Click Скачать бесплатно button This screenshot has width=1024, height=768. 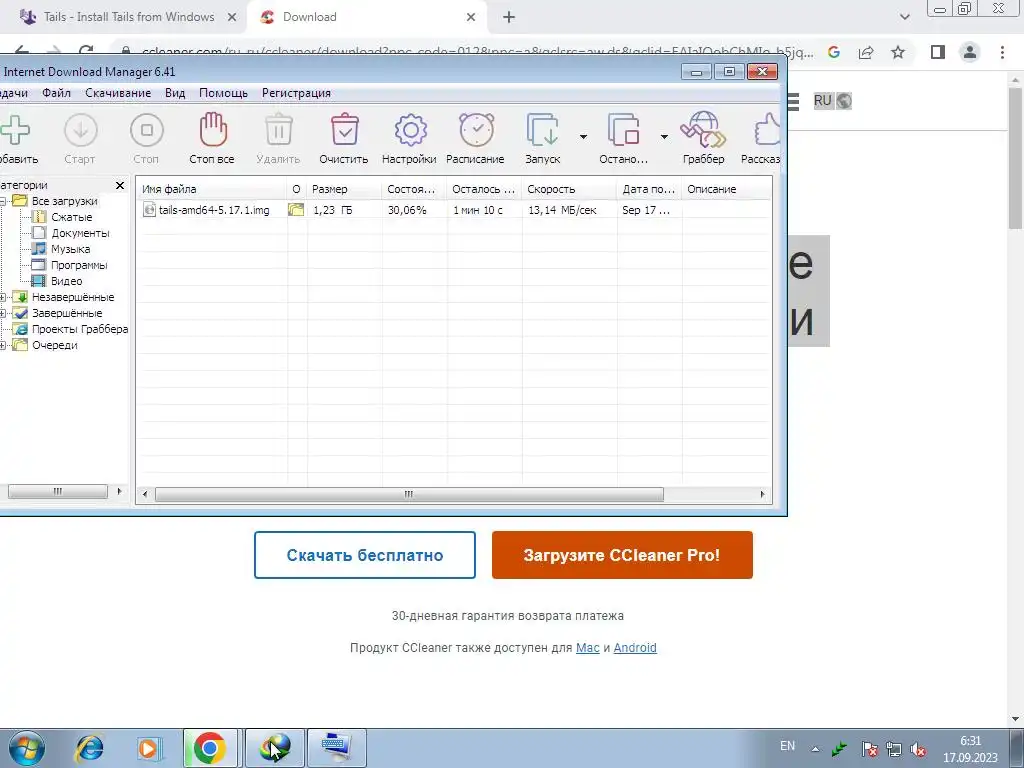364,555
